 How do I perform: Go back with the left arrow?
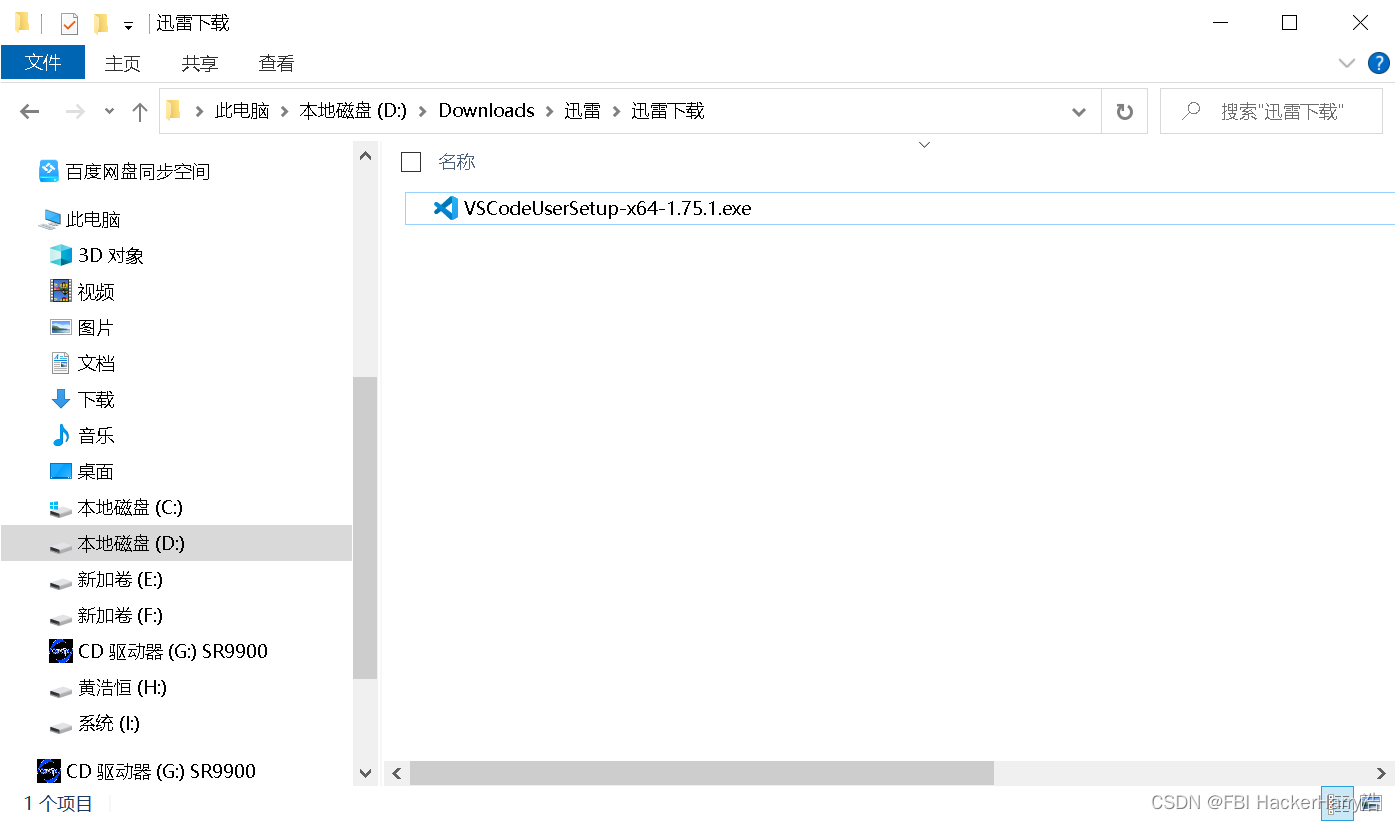(x=29, y=112)
